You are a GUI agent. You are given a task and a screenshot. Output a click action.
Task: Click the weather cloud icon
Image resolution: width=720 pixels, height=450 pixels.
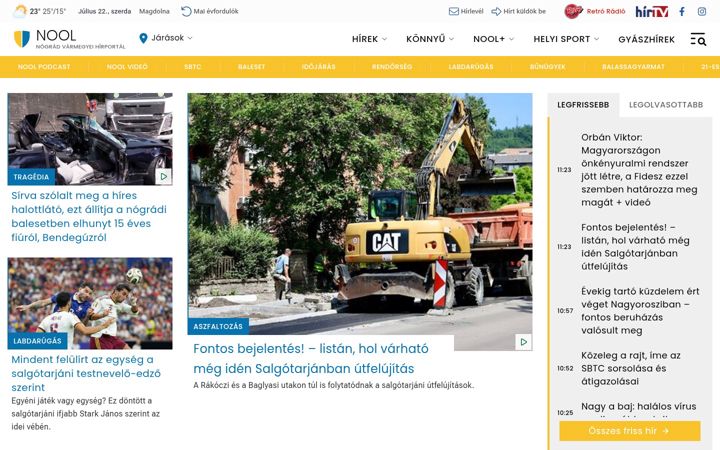click(20, 11)
